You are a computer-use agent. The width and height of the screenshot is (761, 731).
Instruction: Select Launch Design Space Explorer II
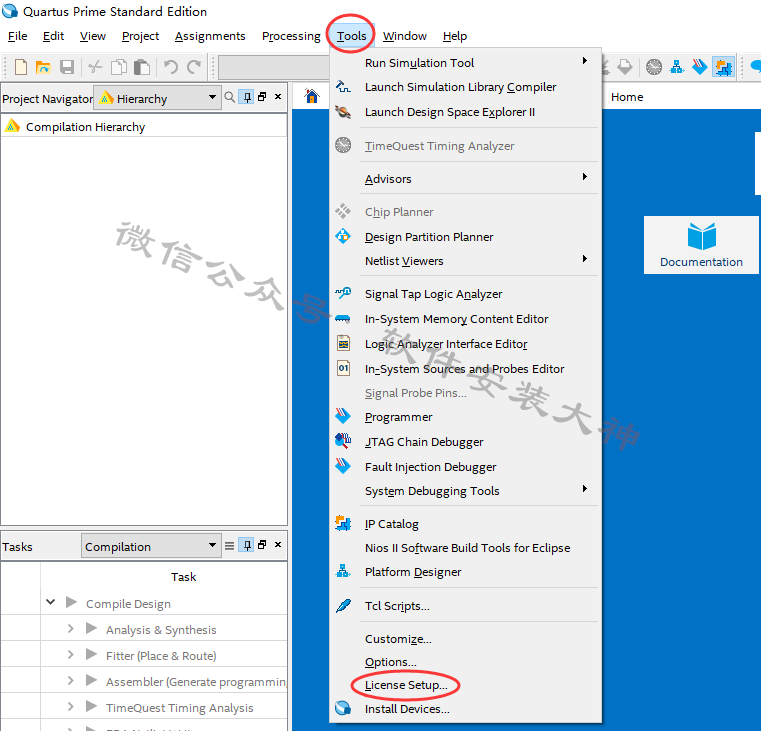click(465, 112)
